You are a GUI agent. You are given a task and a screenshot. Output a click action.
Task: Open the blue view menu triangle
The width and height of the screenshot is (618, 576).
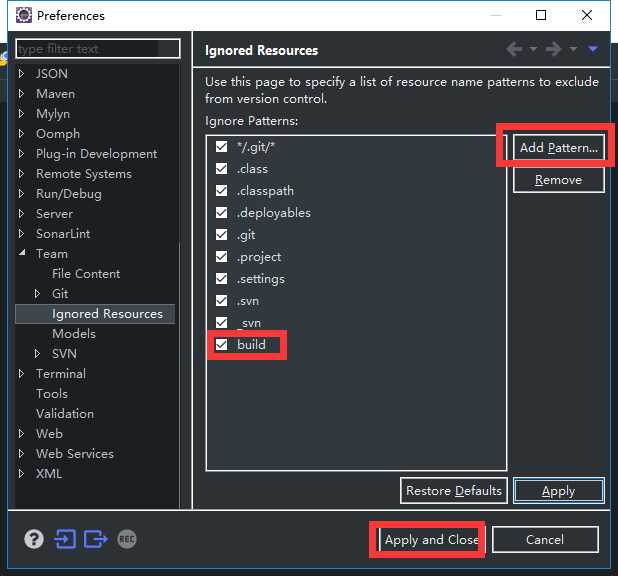coord(593,49)
